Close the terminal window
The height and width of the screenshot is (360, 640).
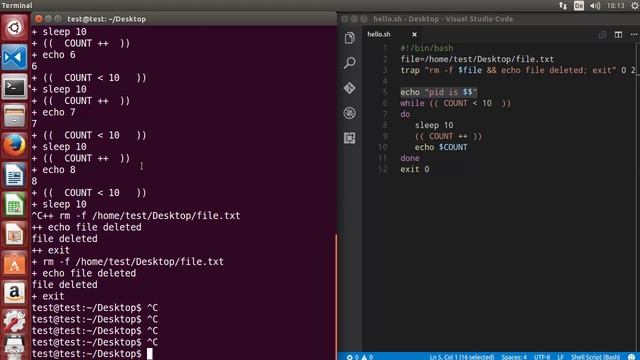click(38, 19)
